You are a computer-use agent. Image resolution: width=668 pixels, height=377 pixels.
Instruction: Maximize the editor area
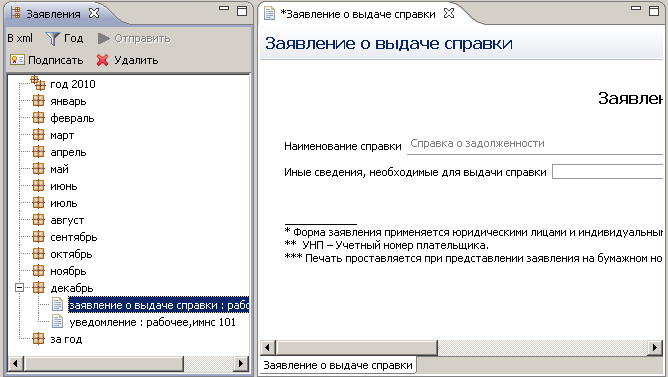coord(654,11)
